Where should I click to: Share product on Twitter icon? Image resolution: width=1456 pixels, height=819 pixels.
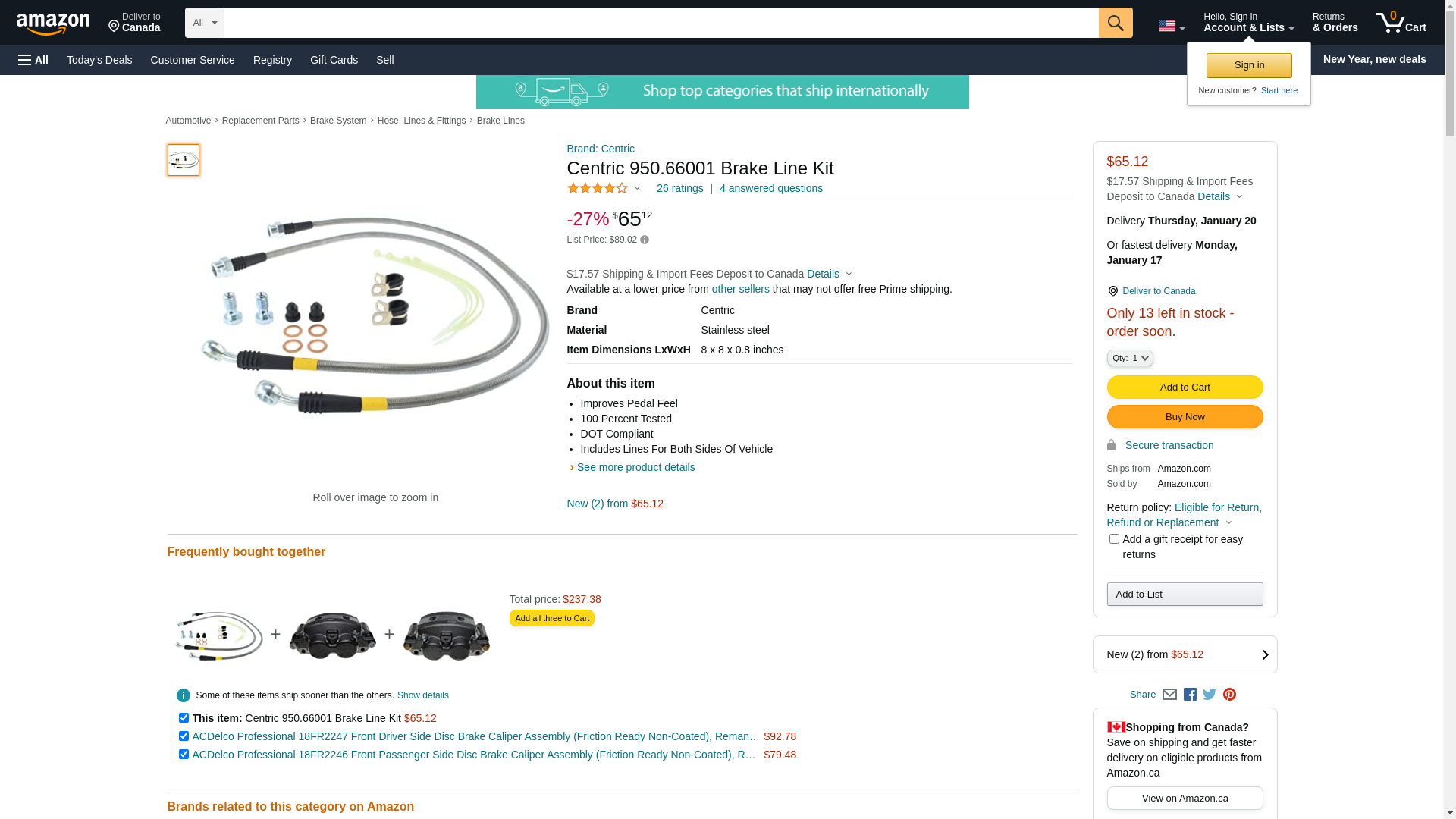tap(1210, 695)
